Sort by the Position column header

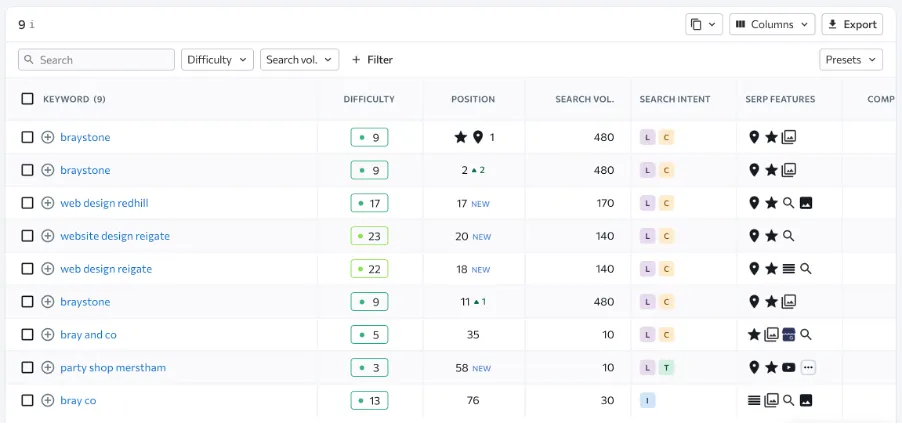(x=472, y=99)
